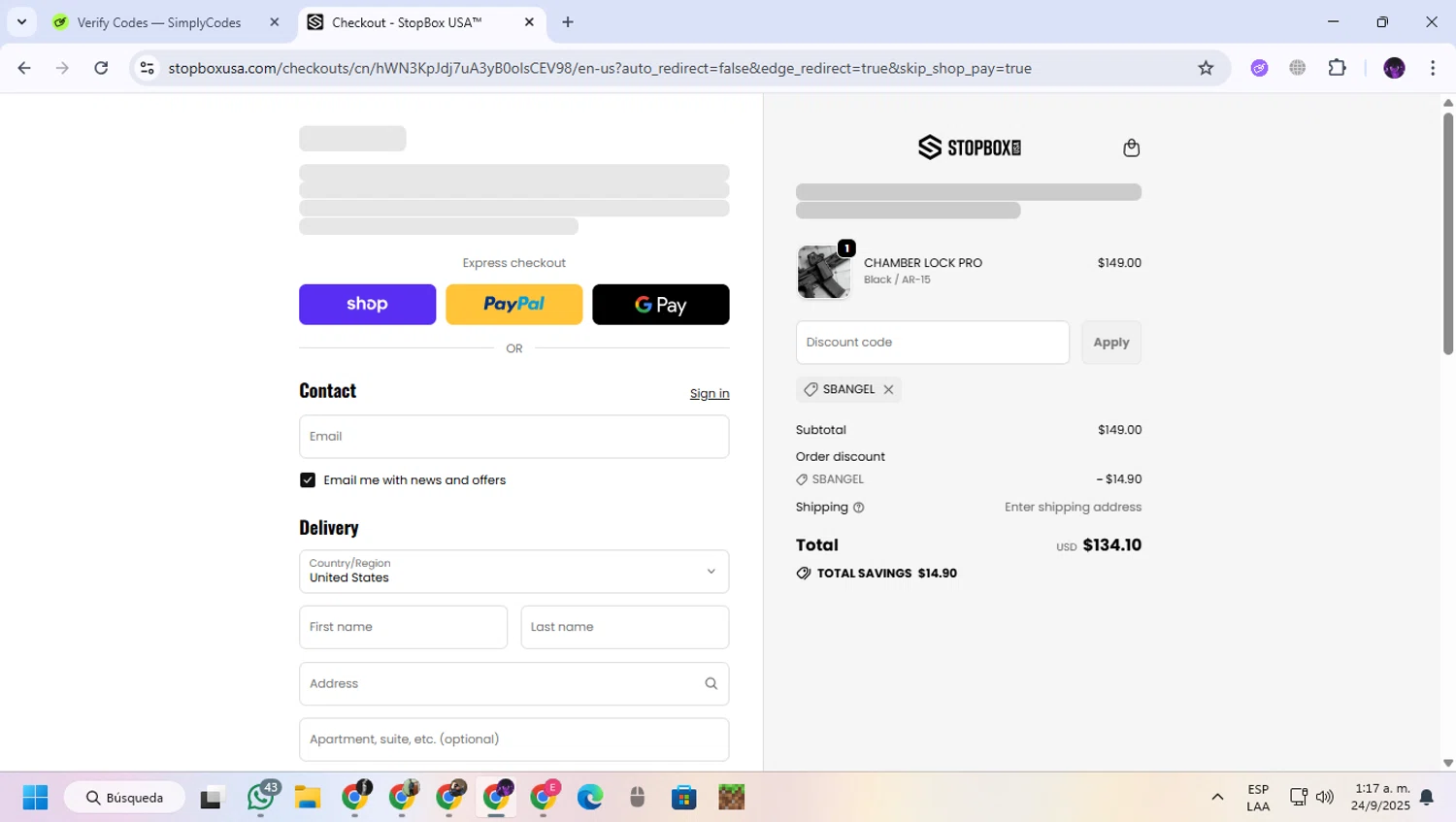
Task: Open the tab search dropdown arrow
Action: click(x=21, y=22)
